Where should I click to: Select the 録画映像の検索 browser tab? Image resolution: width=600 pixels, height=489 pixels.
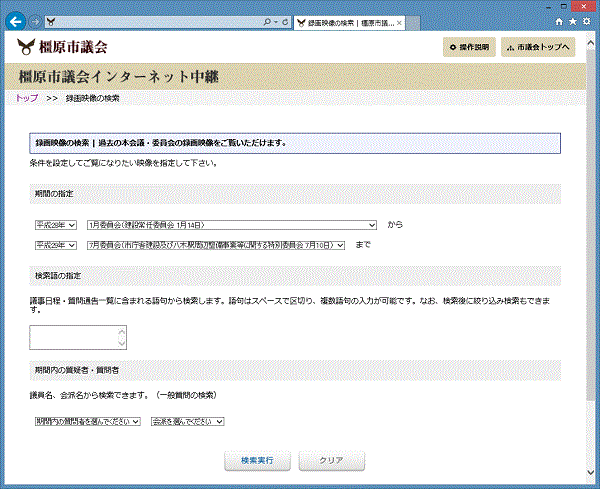click(349, 23)
